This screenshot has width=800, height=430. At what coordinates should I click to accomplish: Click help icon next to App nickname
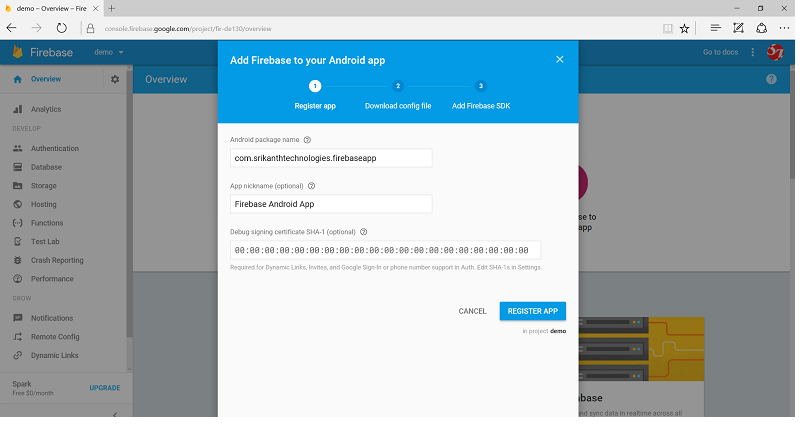click(311, 186)
